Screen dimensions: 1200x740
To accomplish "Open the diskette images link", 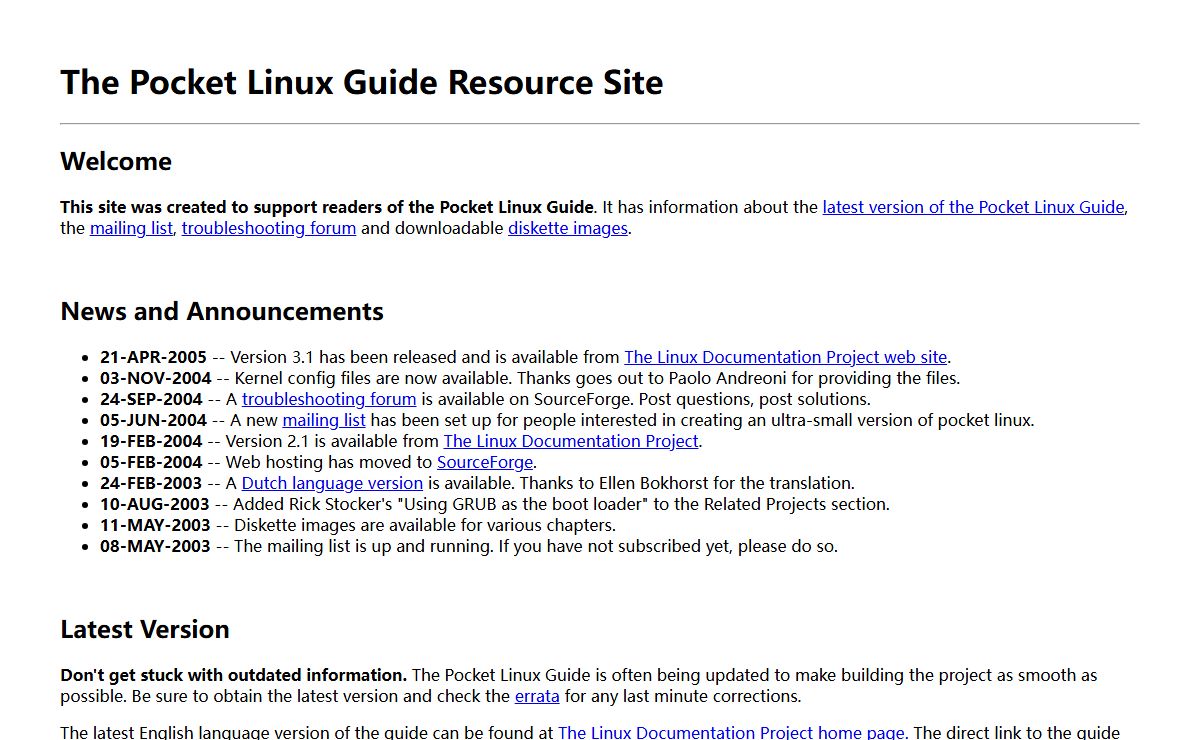I will [x=568, y=228].
